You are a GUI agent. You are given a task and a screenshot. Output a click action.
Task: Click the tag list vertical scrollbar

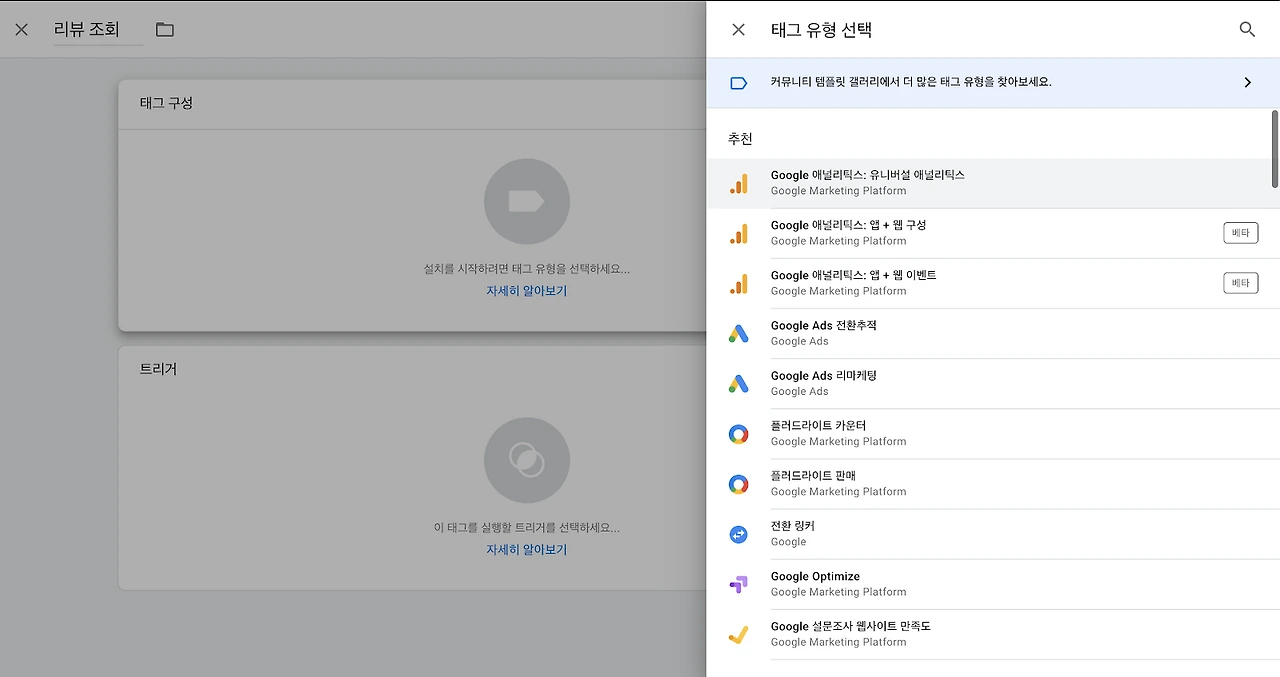click(x=1275, y=148)
